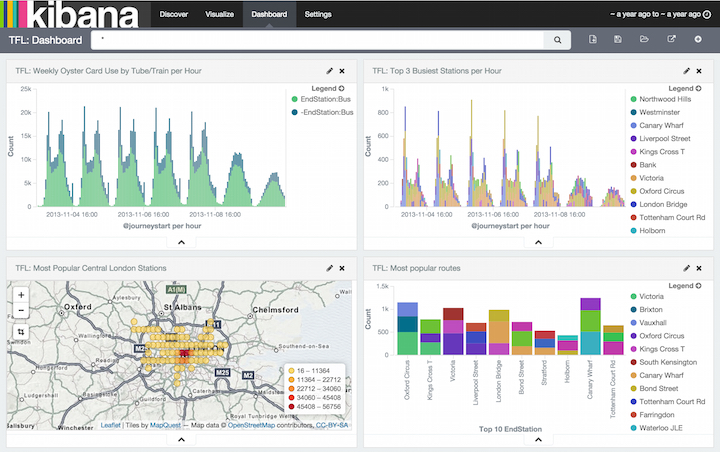Click the Add Visualization plus icon
The height and width of the screenshot is (452, 720).
(x=697, y=40)
